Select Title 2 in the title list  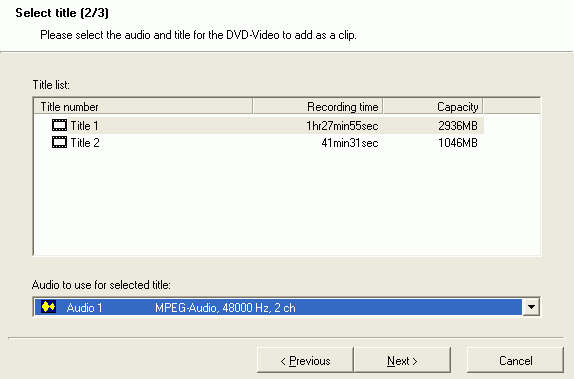point(259,142)
